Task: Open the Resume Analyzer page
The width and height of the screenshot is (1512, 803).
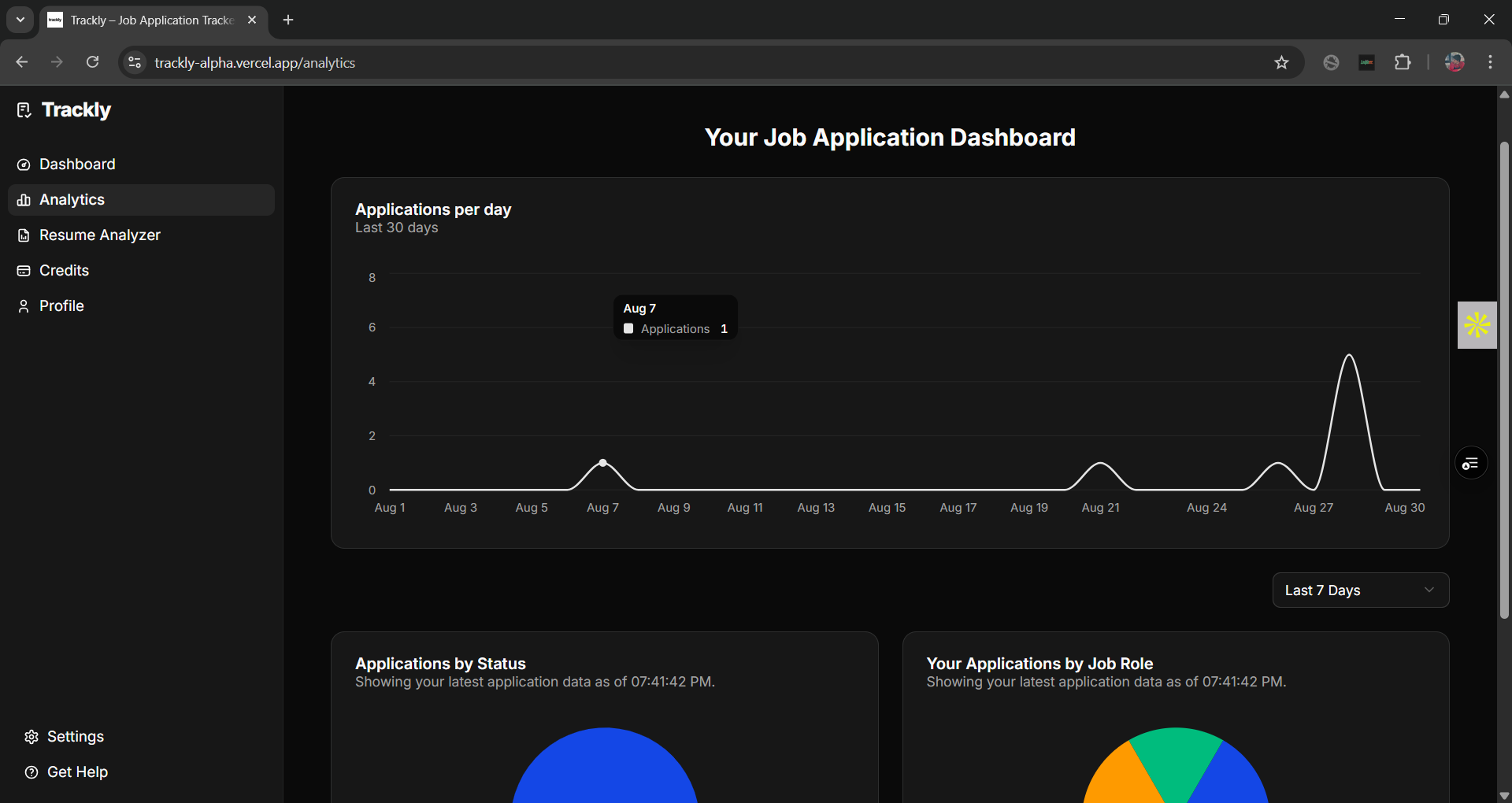Action: pyautogui.click(x=141, y=235)
